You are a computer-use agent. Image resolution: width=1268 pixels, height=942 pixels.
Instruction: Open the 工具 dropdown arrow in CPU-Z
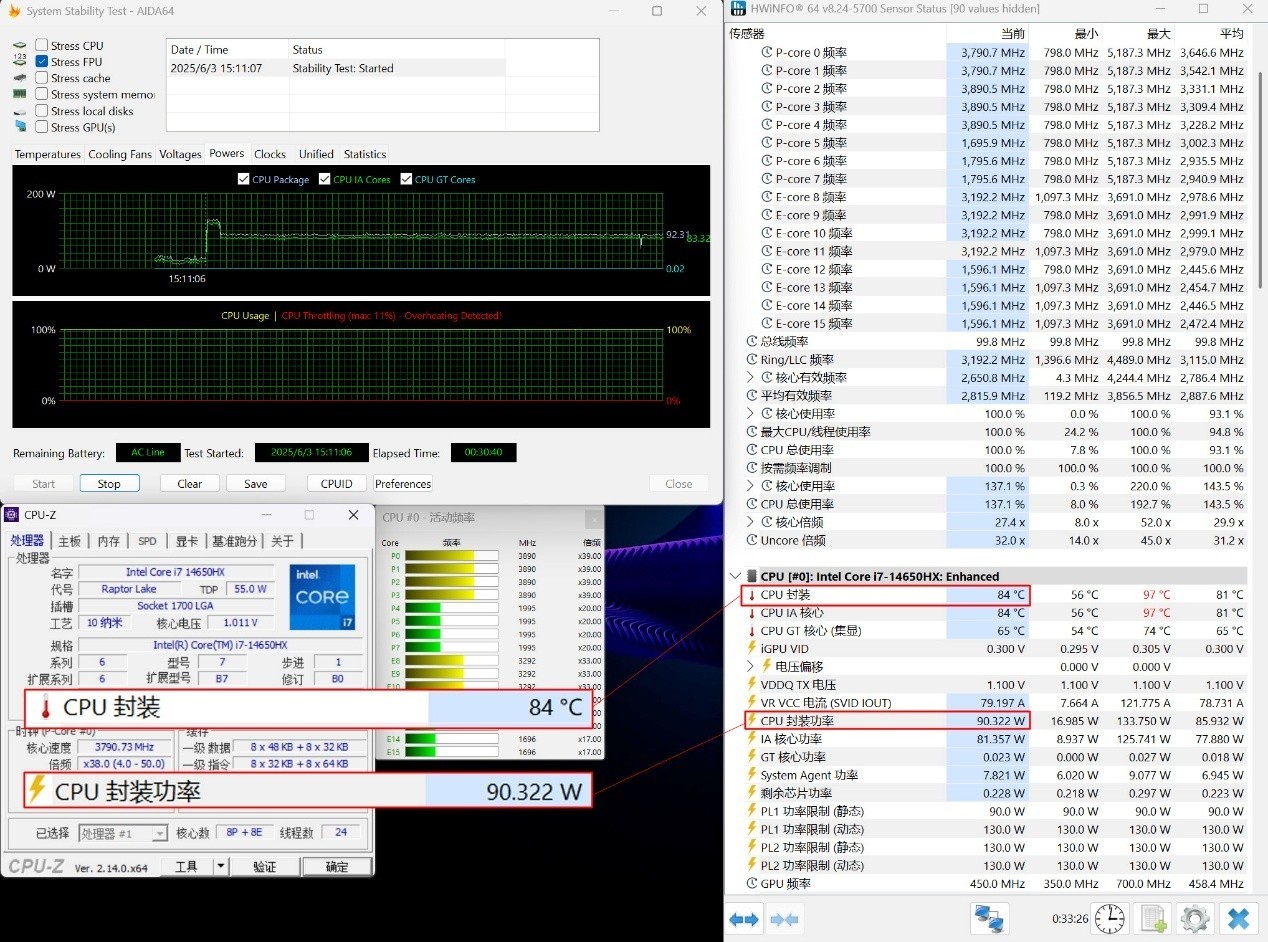pyautogui.click(x=221, y=866)
